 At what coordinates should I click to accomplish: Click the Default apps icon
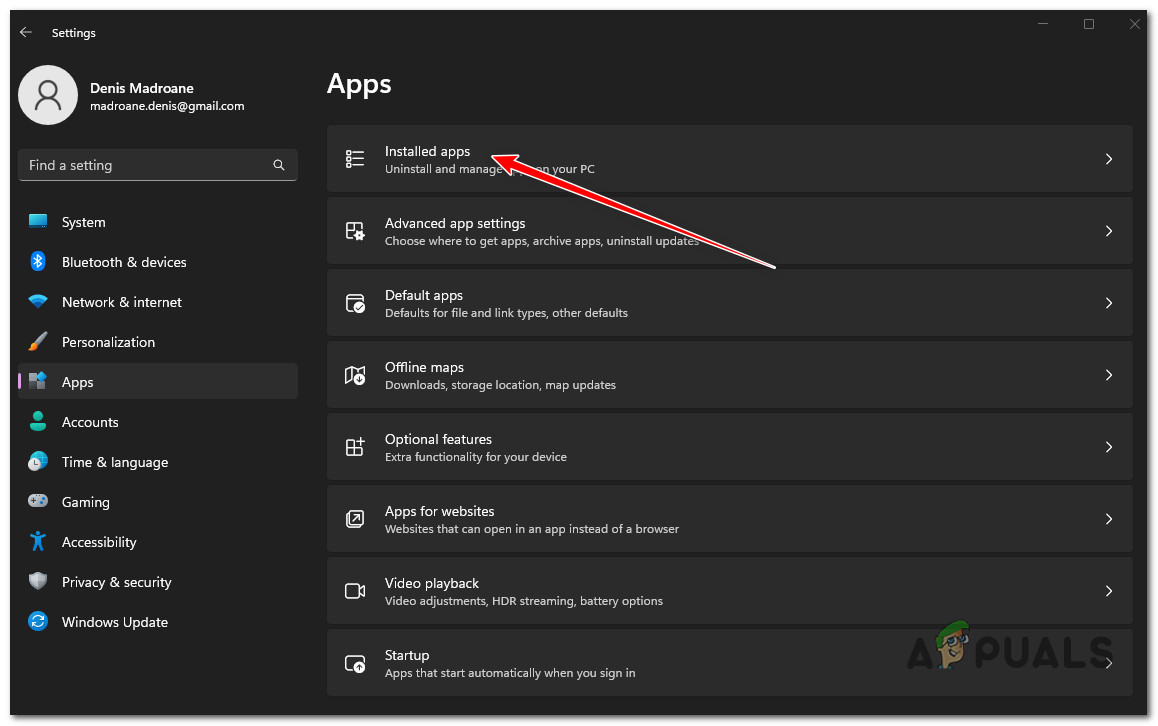(355, 302)
